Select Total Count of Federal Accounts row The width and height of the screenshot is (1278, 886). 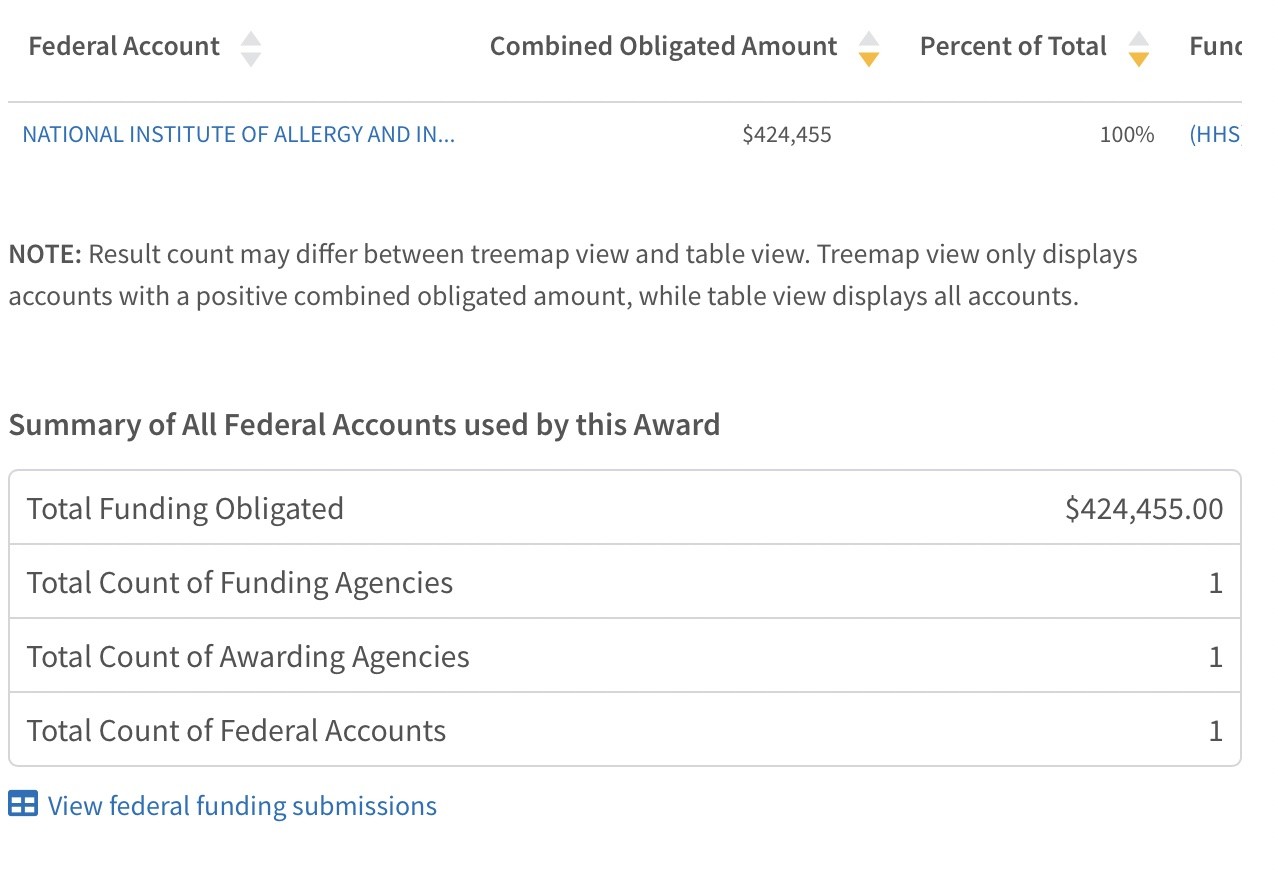[x=625, y=730]
